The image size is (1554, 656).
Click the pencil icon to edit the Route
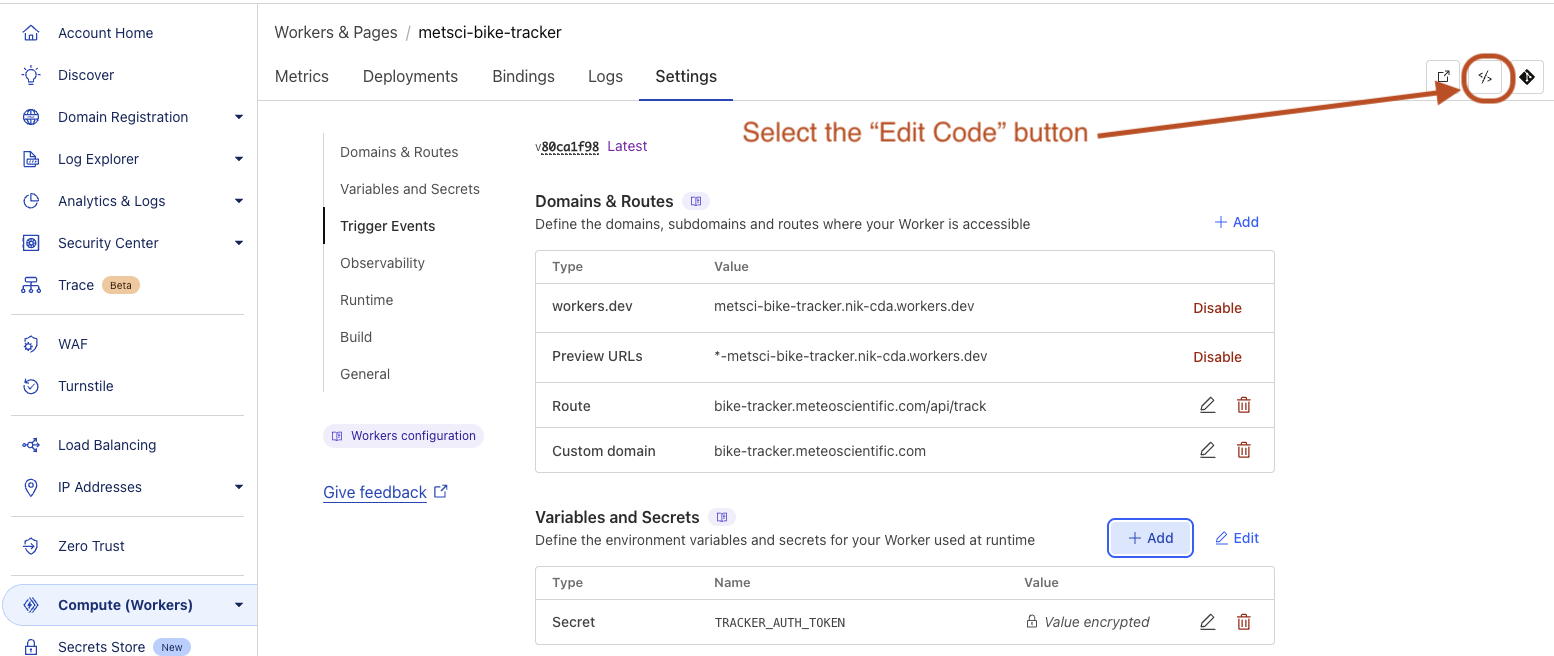1207,404
